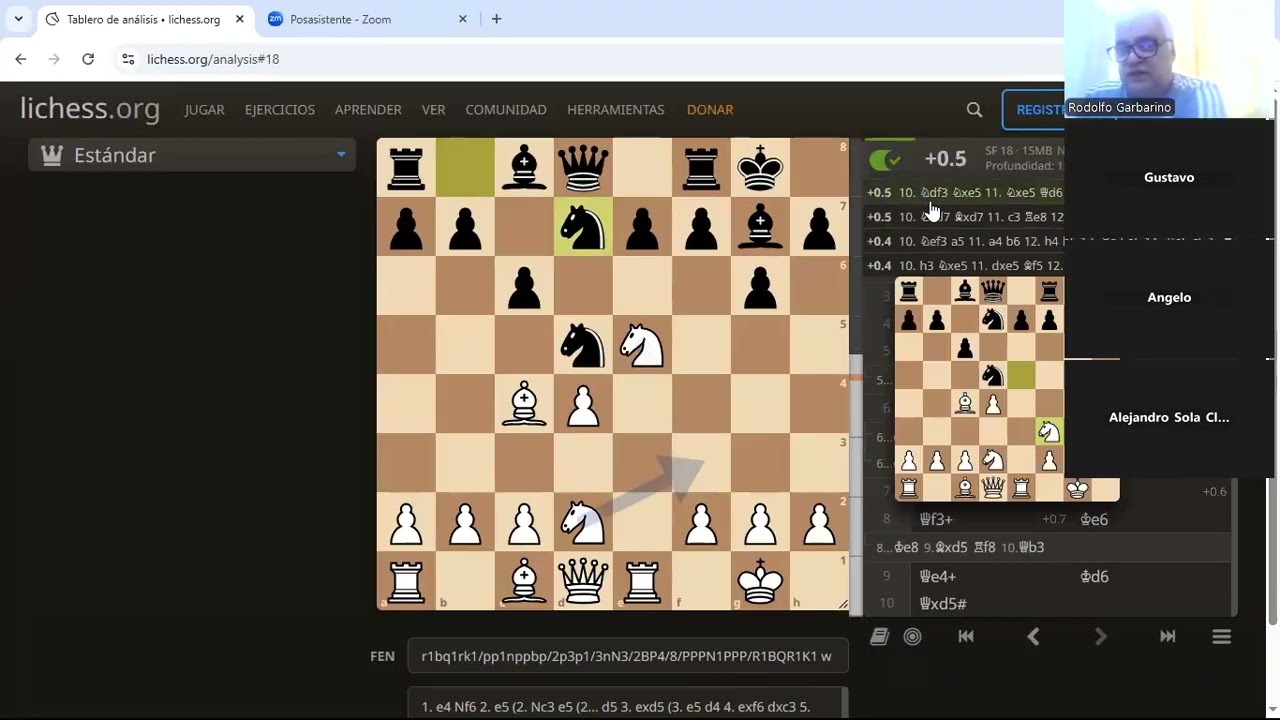The height and width of the screenshot is (720, 1280).
Task: Select the black bishop on g7
Action: pos(760,227)
